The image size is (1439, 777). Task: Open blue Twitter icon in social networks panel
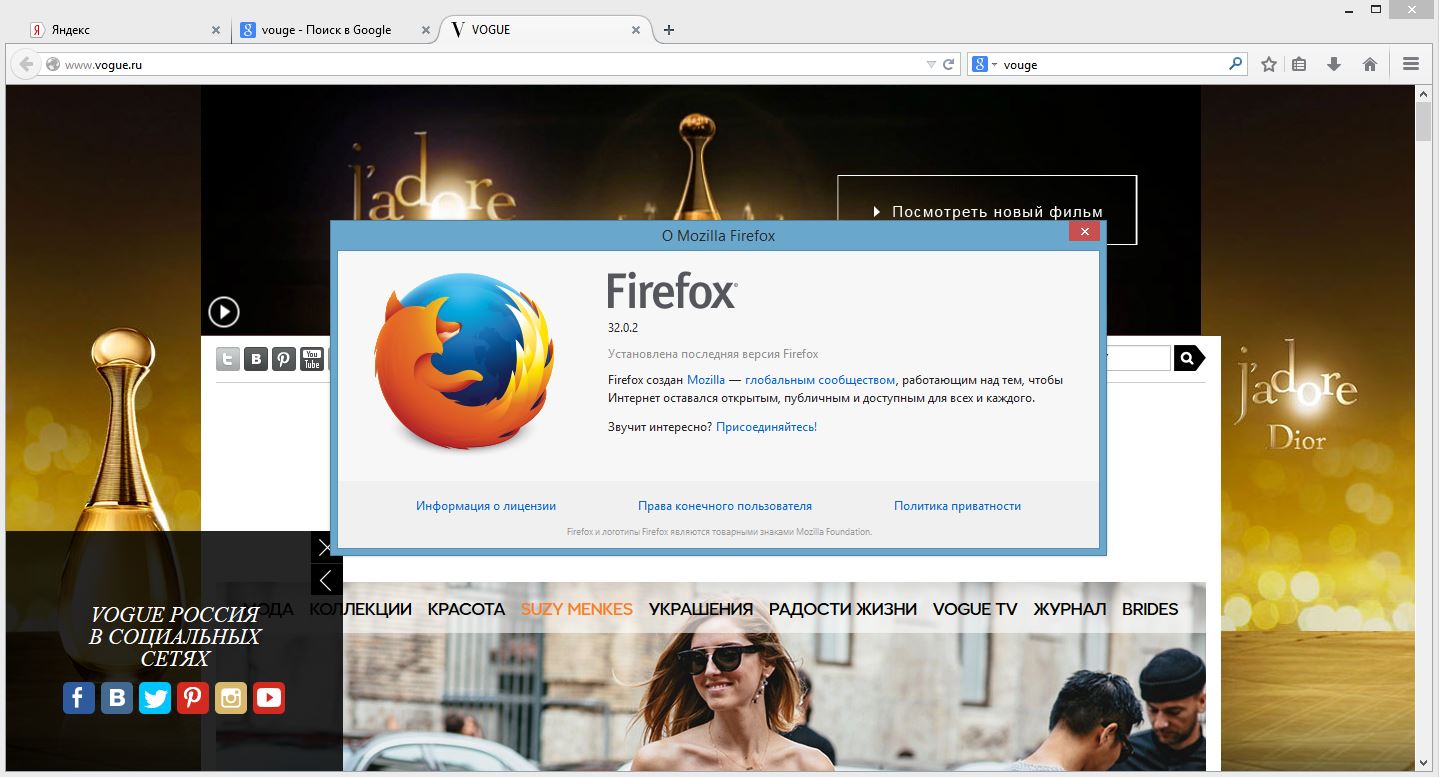(155, 697)
